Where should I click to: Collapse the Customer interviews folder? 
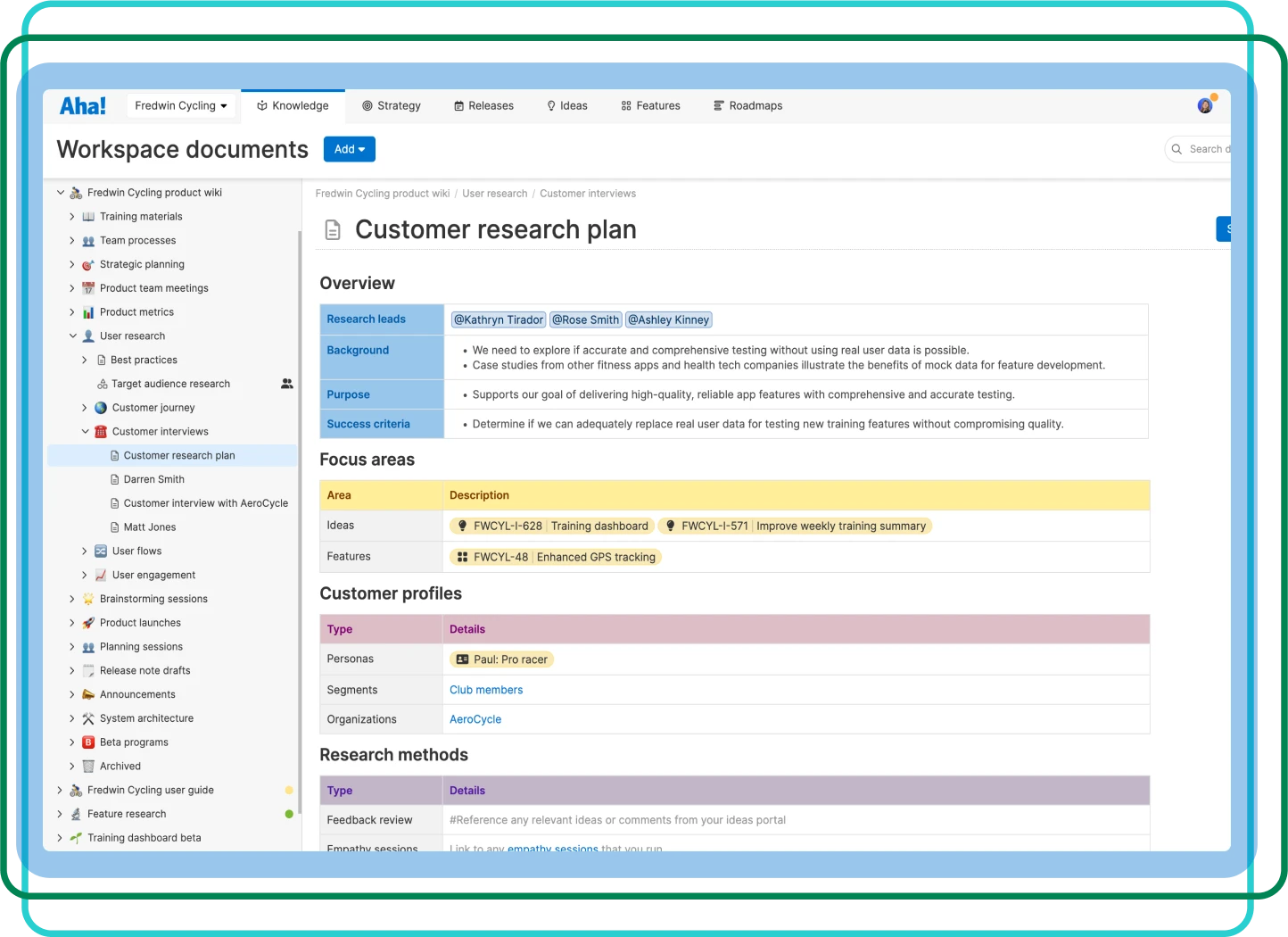[86, 432]
